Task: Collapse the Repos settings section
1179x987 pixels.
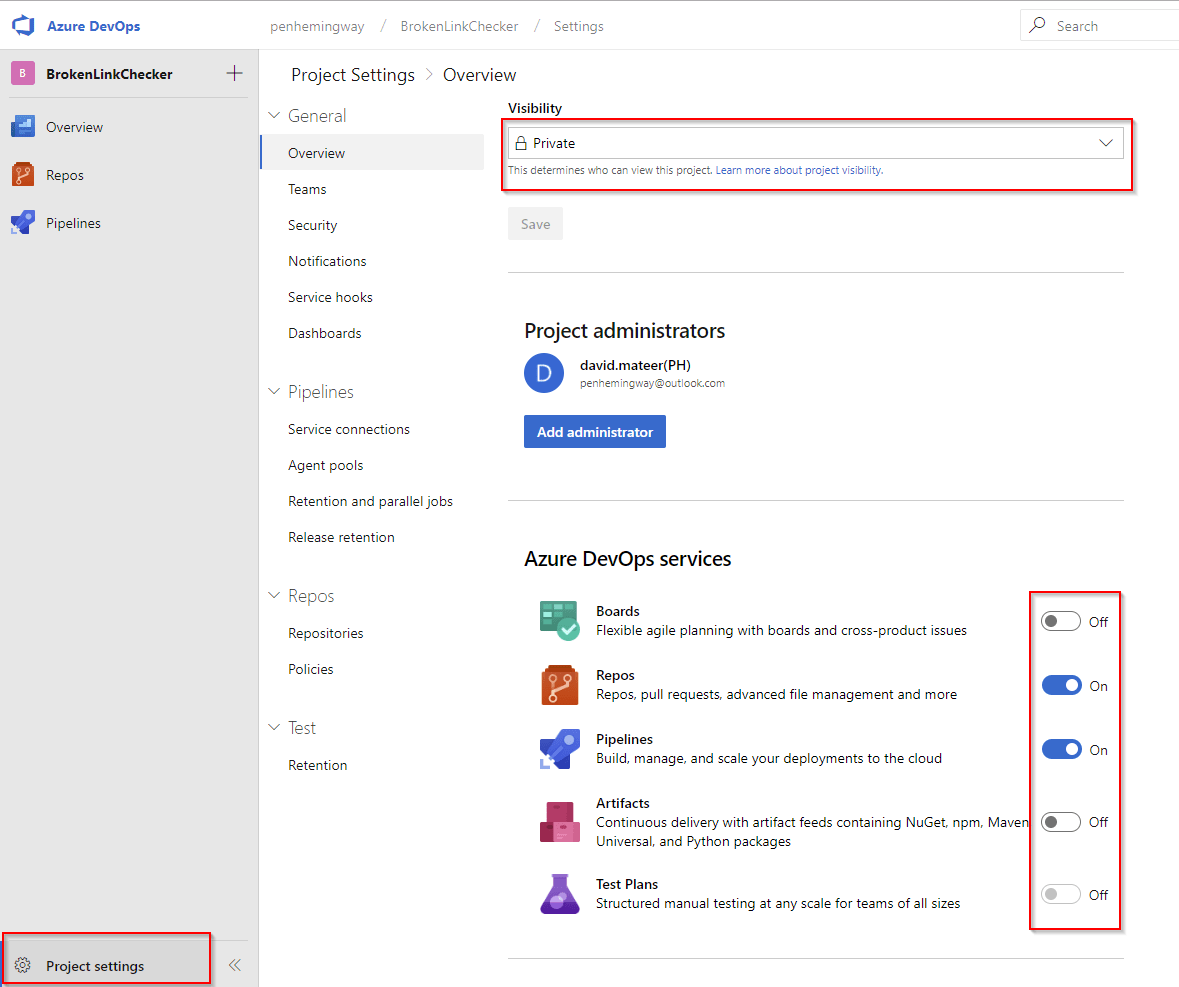Action: point(274,595)
